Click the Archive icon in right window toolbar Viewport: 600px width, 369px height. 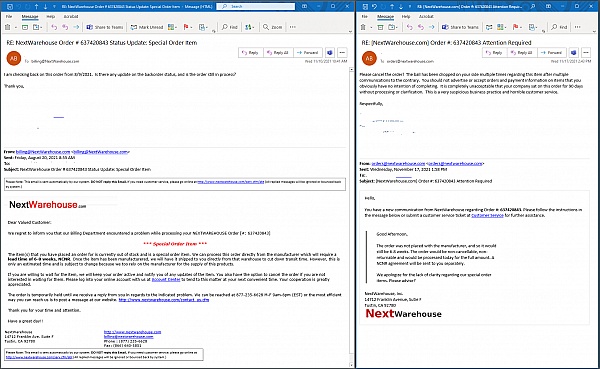point(380,27)
